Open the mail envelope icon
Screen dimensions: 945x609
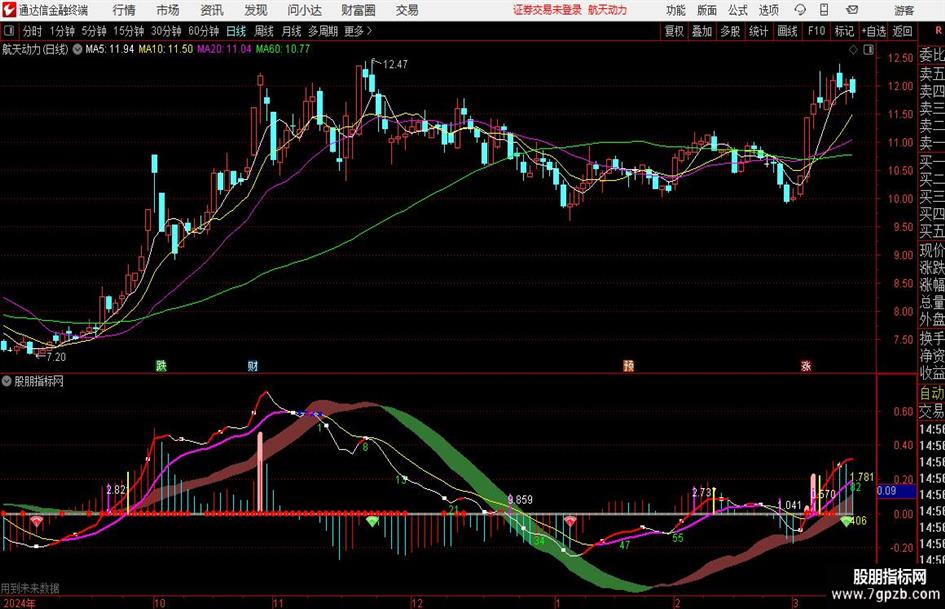point(852,10)
